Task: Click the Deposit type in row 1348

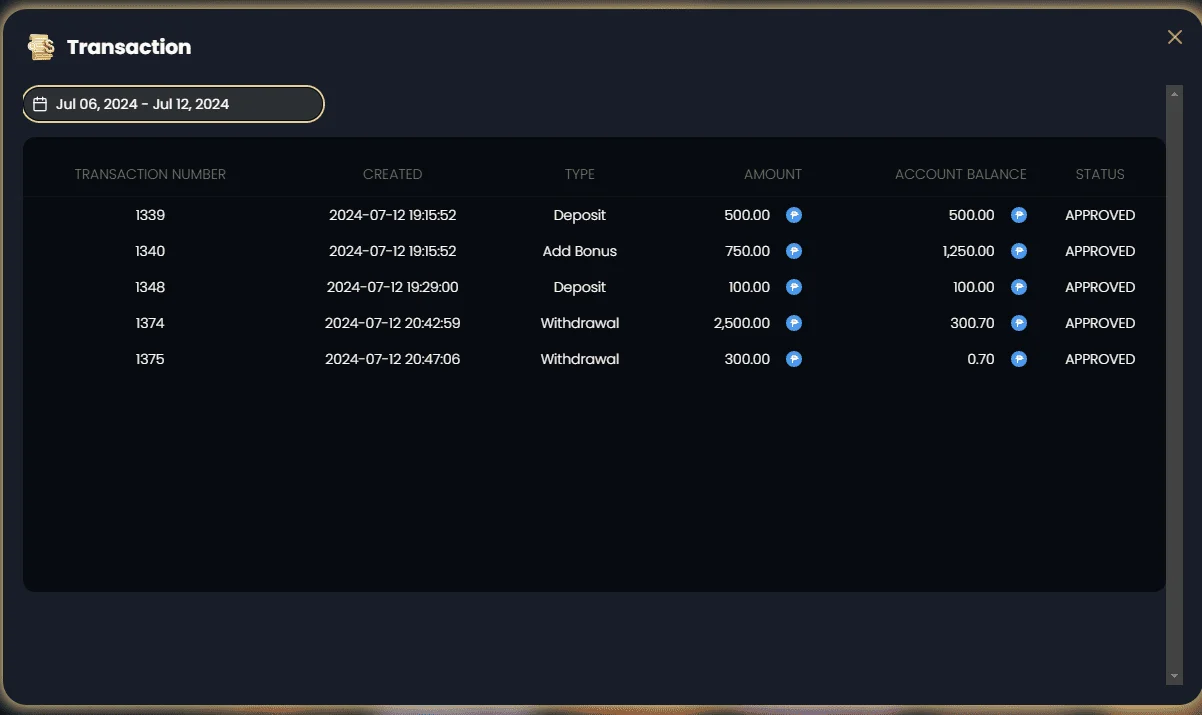Action: (x=580, y=287)
